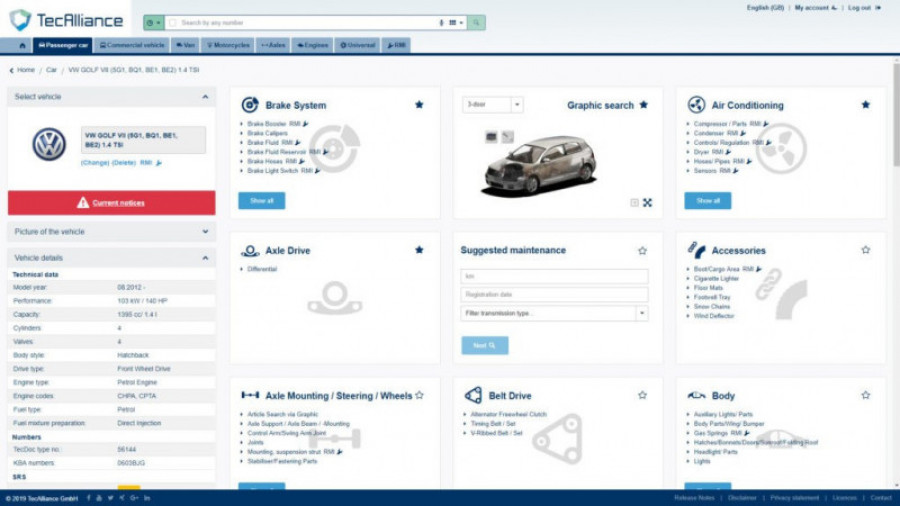
Task: Collapse the Select vehicle panel
Action: click(x=205, y=97)
